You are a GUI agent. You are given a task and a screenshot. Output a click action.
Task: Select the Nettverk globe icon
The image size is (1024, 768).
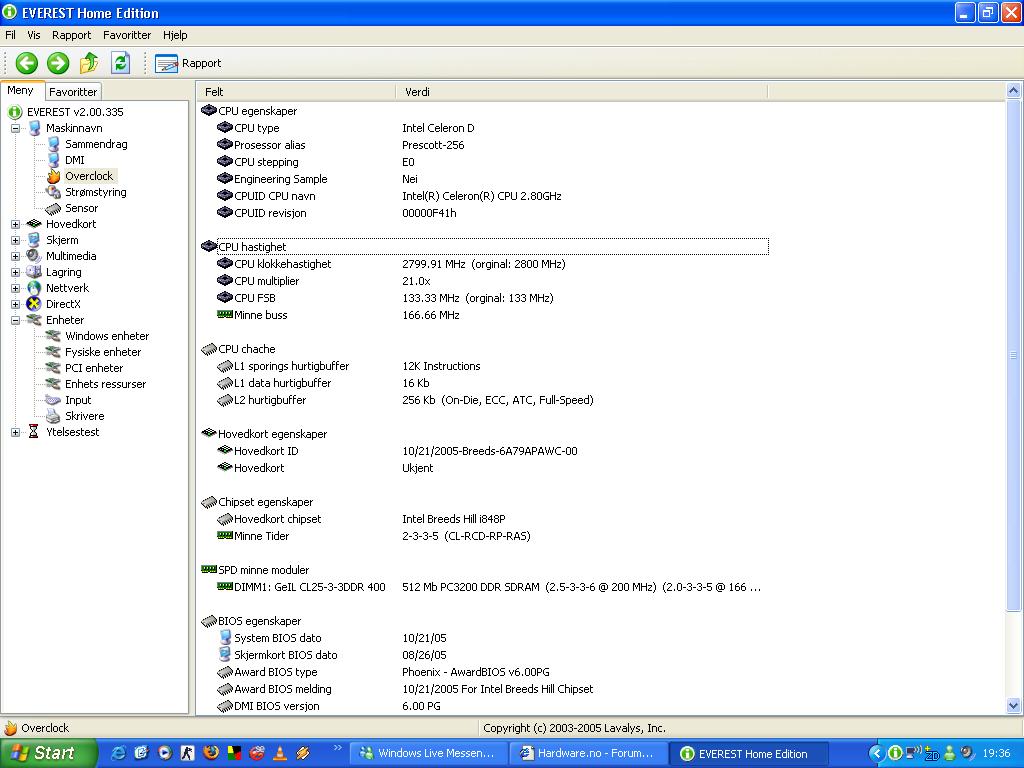pos(34,288)
